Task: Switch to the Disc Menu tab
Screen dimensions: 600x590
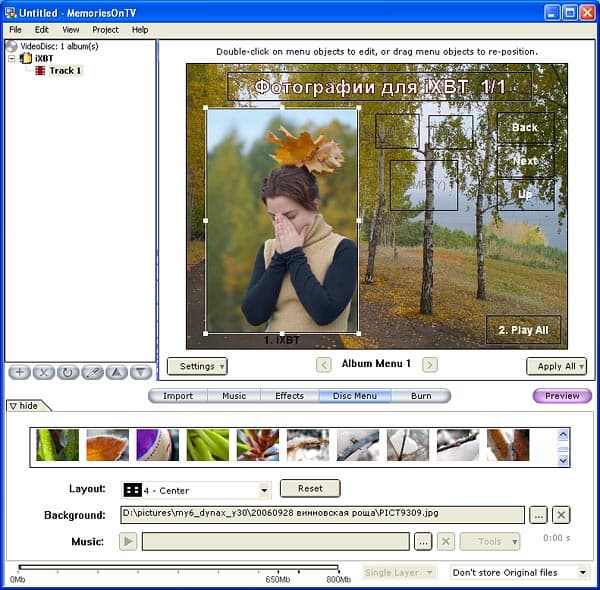Action: pyautogui.click(x=355, y=396)
